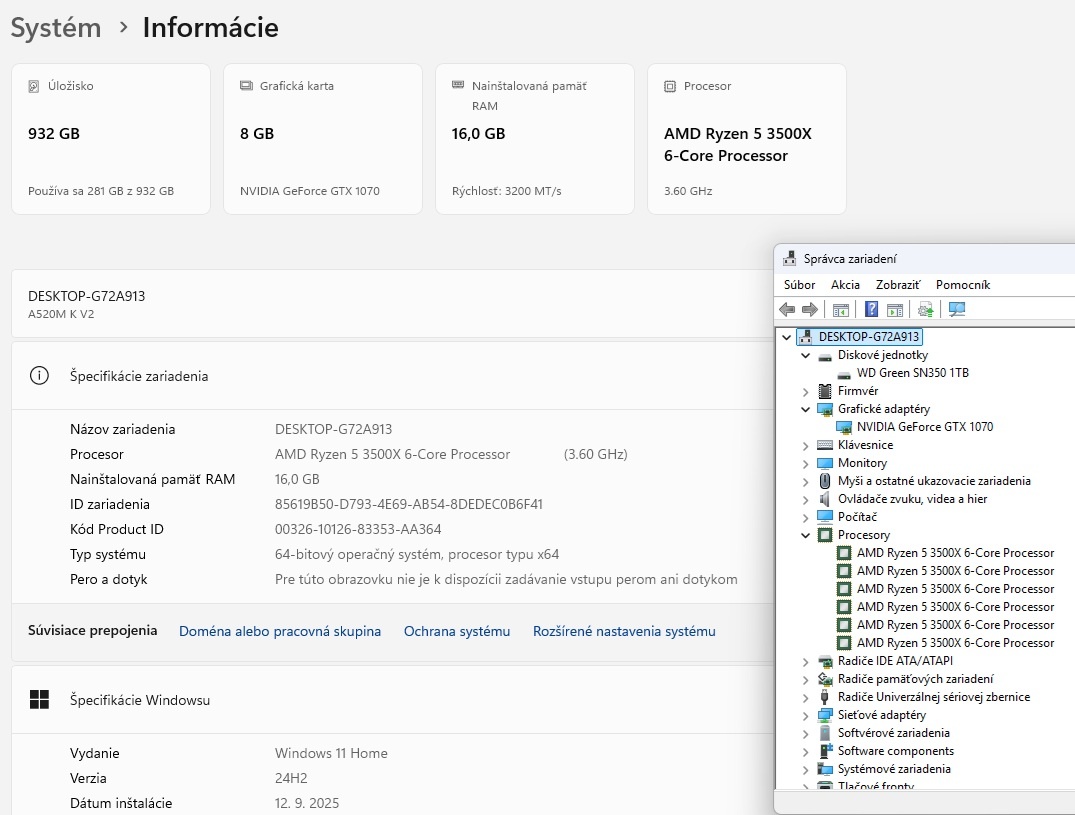Image resolution: width=1075 pixels, height=815 pixels.
Task: Select the WD Green SN350 1TB disk
Action: coord(912,373)
